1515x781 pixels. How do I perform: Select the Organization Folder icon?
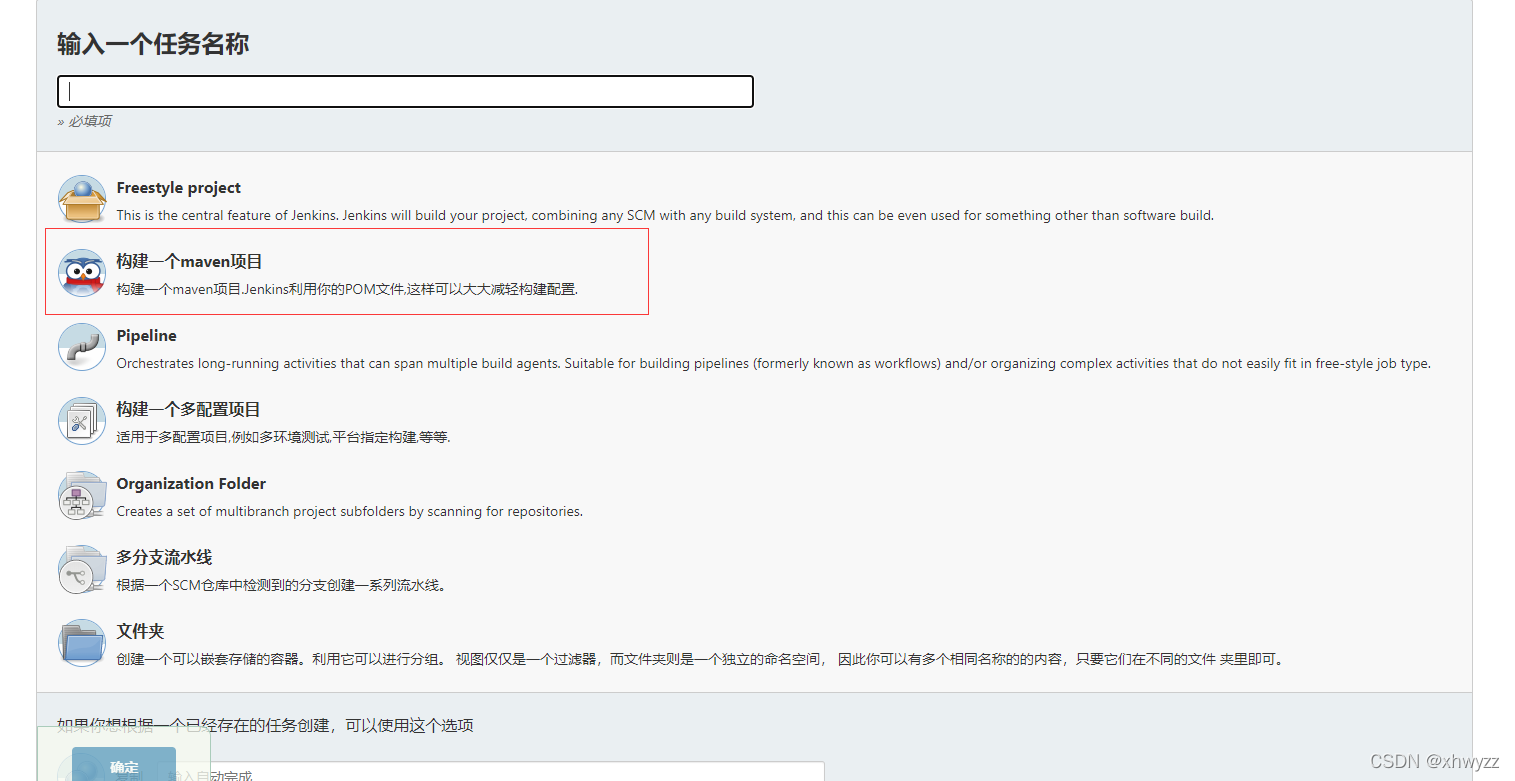click(82, 495)
